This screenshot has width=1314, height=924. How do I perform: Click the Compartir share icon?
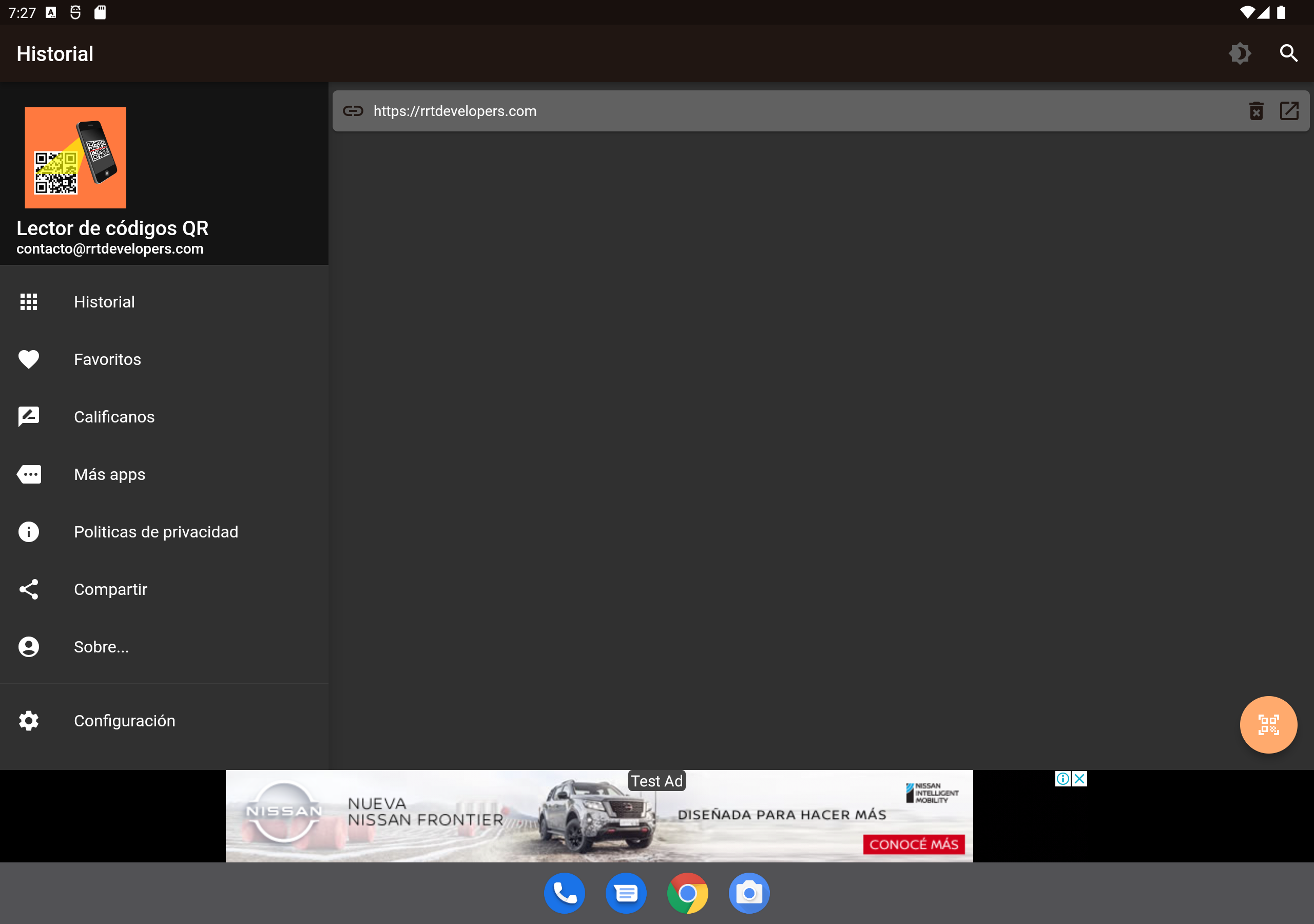(x=29, y=589)
